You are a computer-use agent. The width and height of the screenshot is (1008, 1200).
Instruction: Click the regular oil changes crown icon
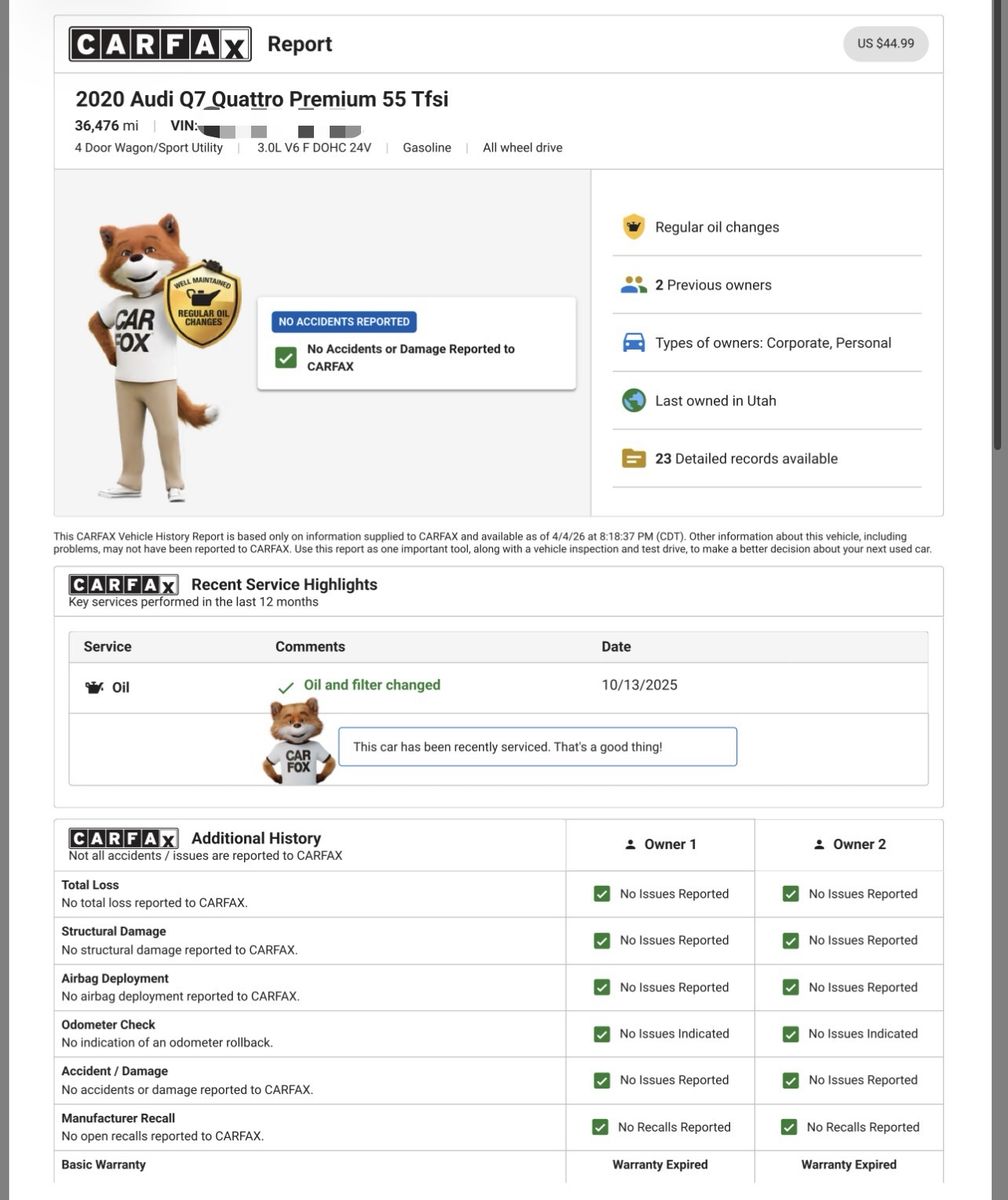coord(633,227)
